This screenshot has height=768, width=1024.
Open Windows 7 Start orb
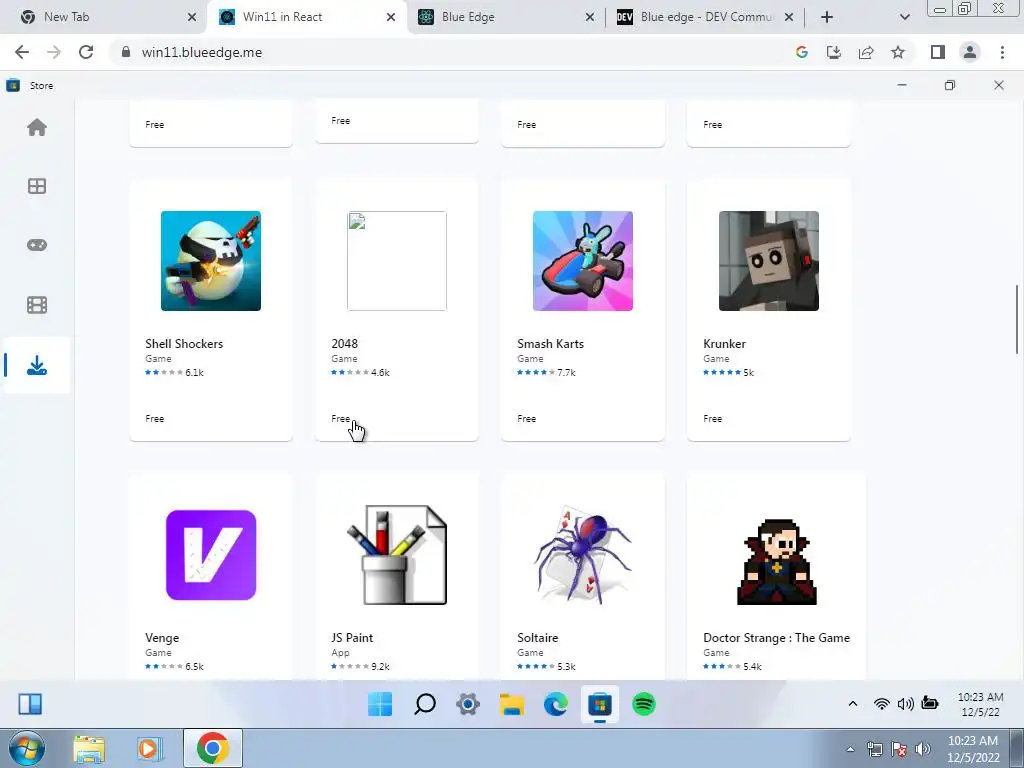click(x=26, y=748)
